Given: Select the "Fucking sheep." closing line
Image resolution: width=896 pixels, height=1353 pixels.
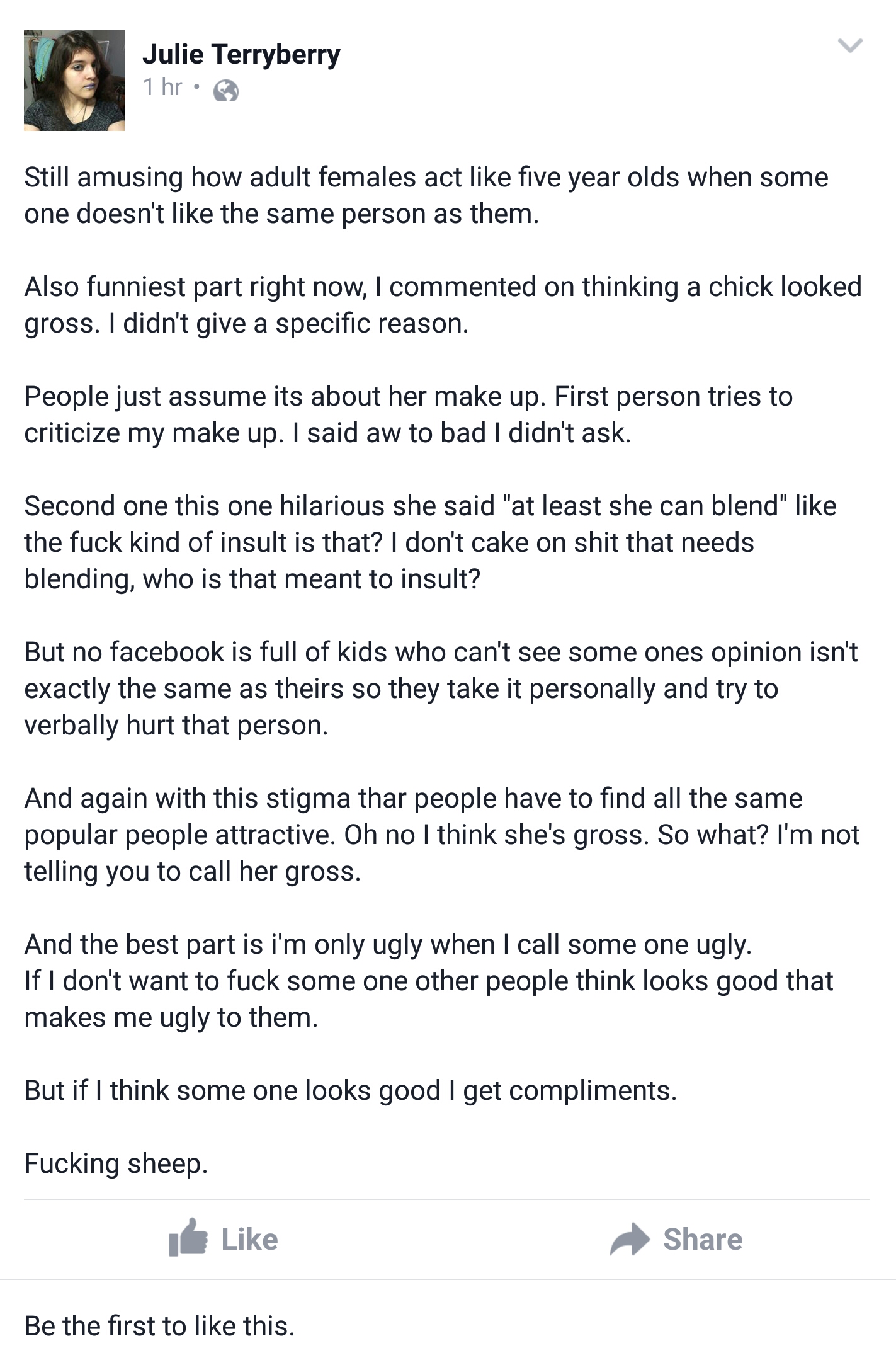Looking at the screenshot, I should [x=116, y=1163].
